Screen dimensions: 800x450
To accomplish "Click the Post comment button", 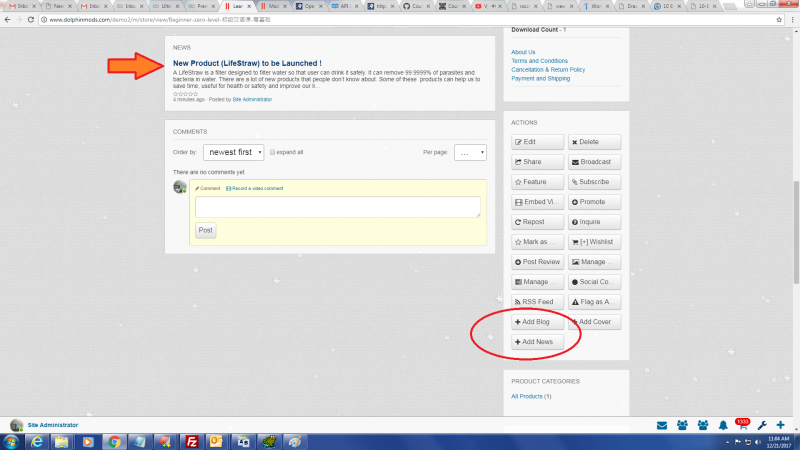I will 206,230.
